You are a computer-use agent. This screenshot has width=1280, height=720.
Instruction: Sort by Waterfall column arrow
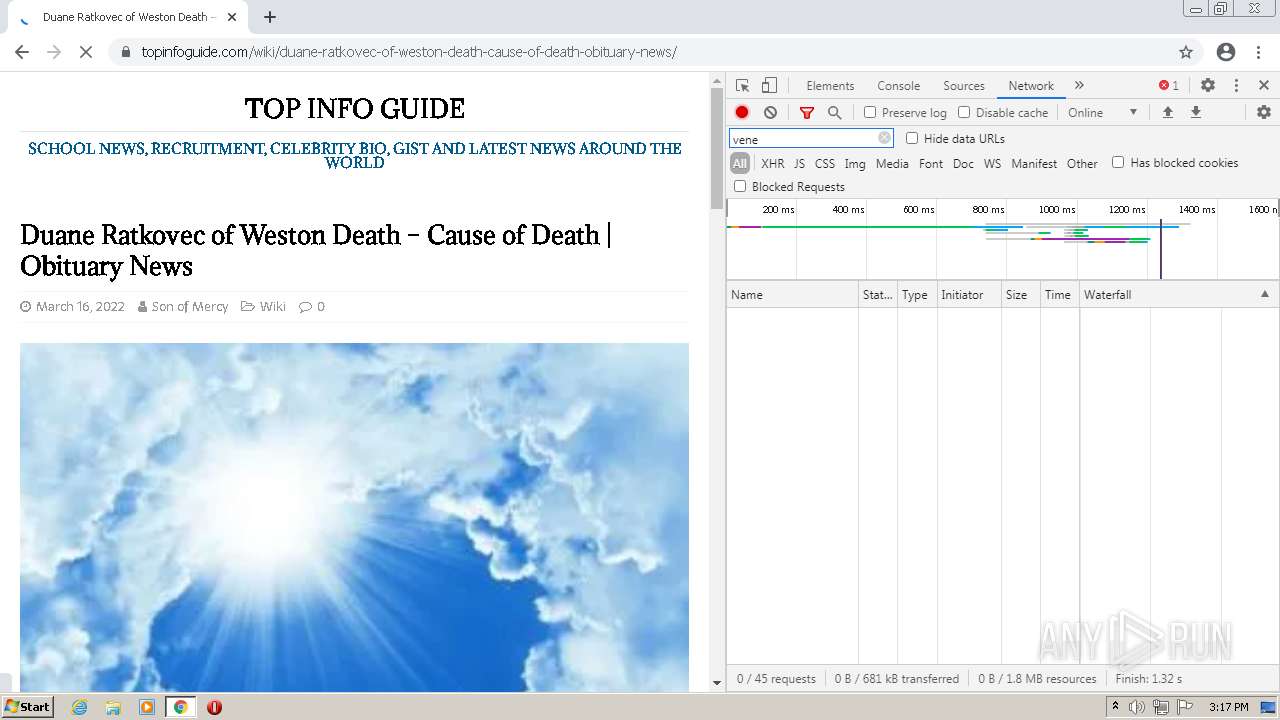1264,294
